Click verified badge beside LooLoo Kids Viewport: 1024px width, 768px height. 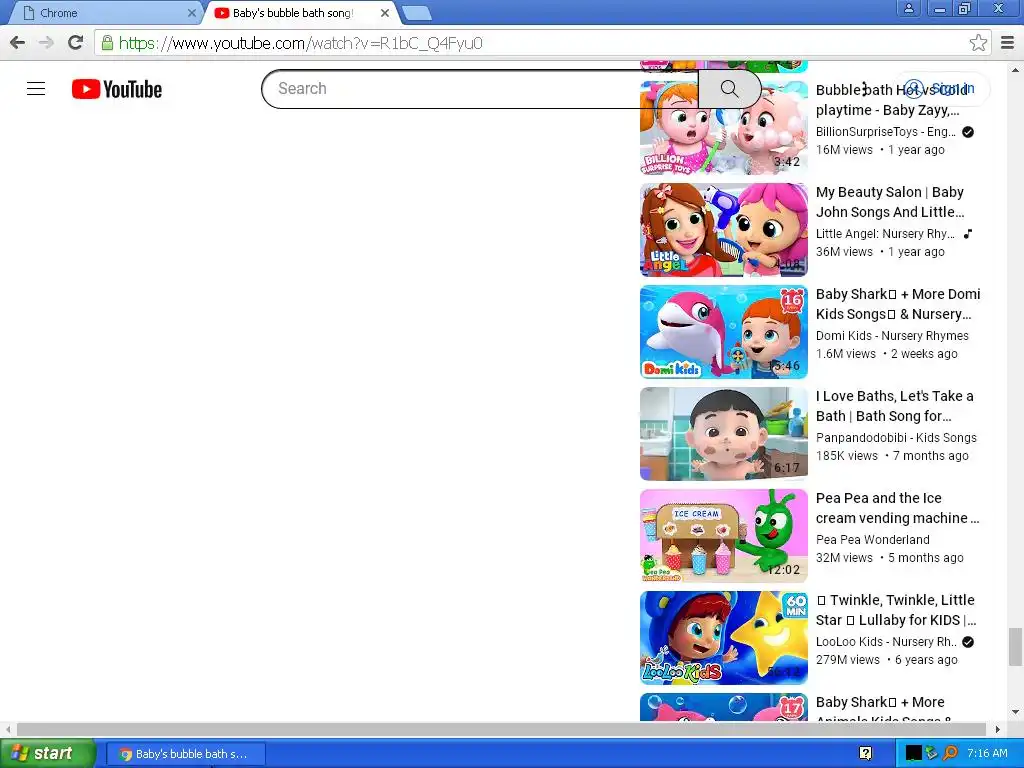968,642
